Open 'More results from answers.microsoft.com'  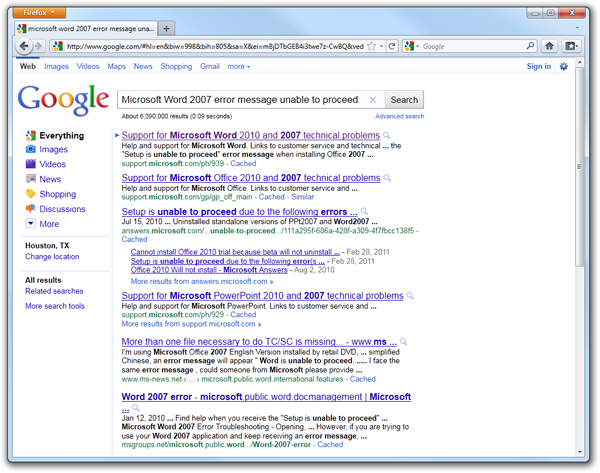202,281
